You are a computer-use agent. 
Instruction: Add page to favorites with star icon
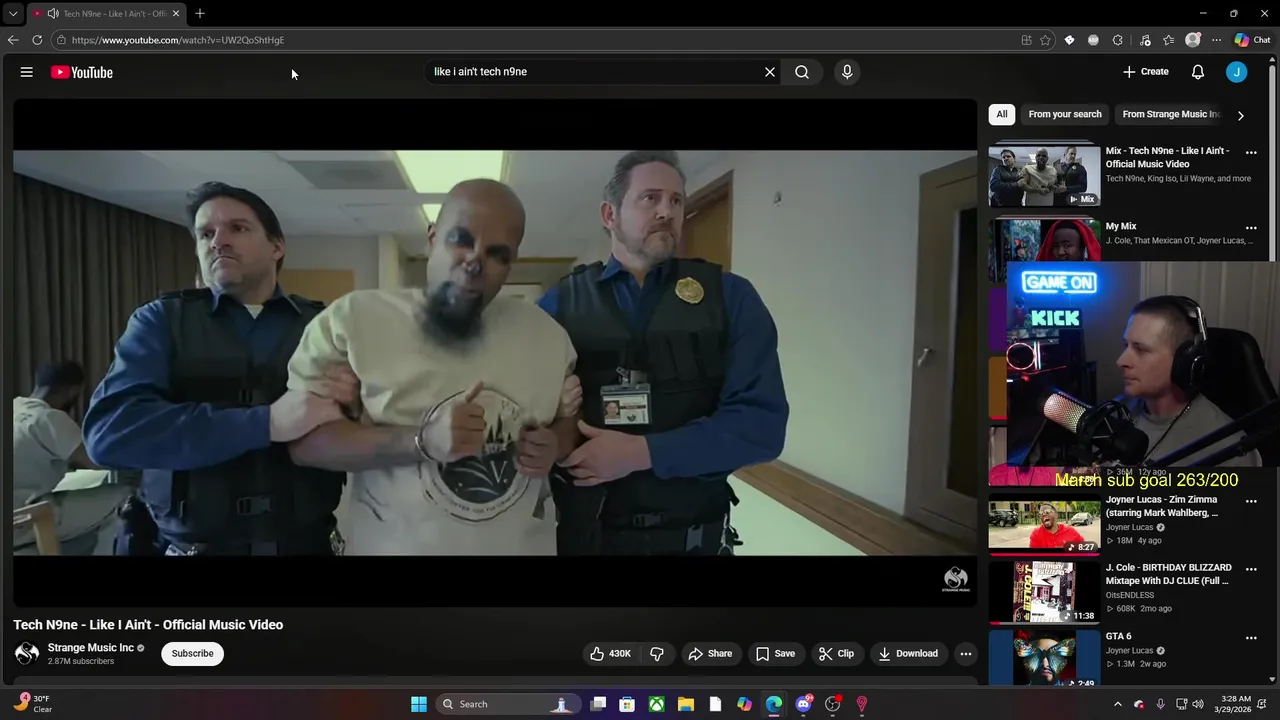1045,40
